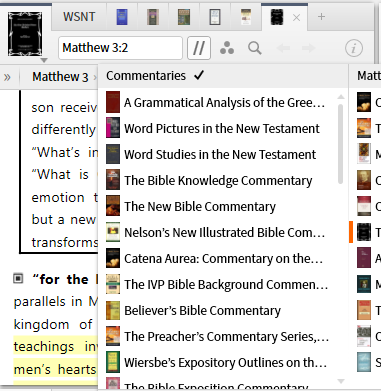Switch to the white framed book tab
The width and height of the screenshot is (381, 391).
pyautogui.click(x=215, y=17)
